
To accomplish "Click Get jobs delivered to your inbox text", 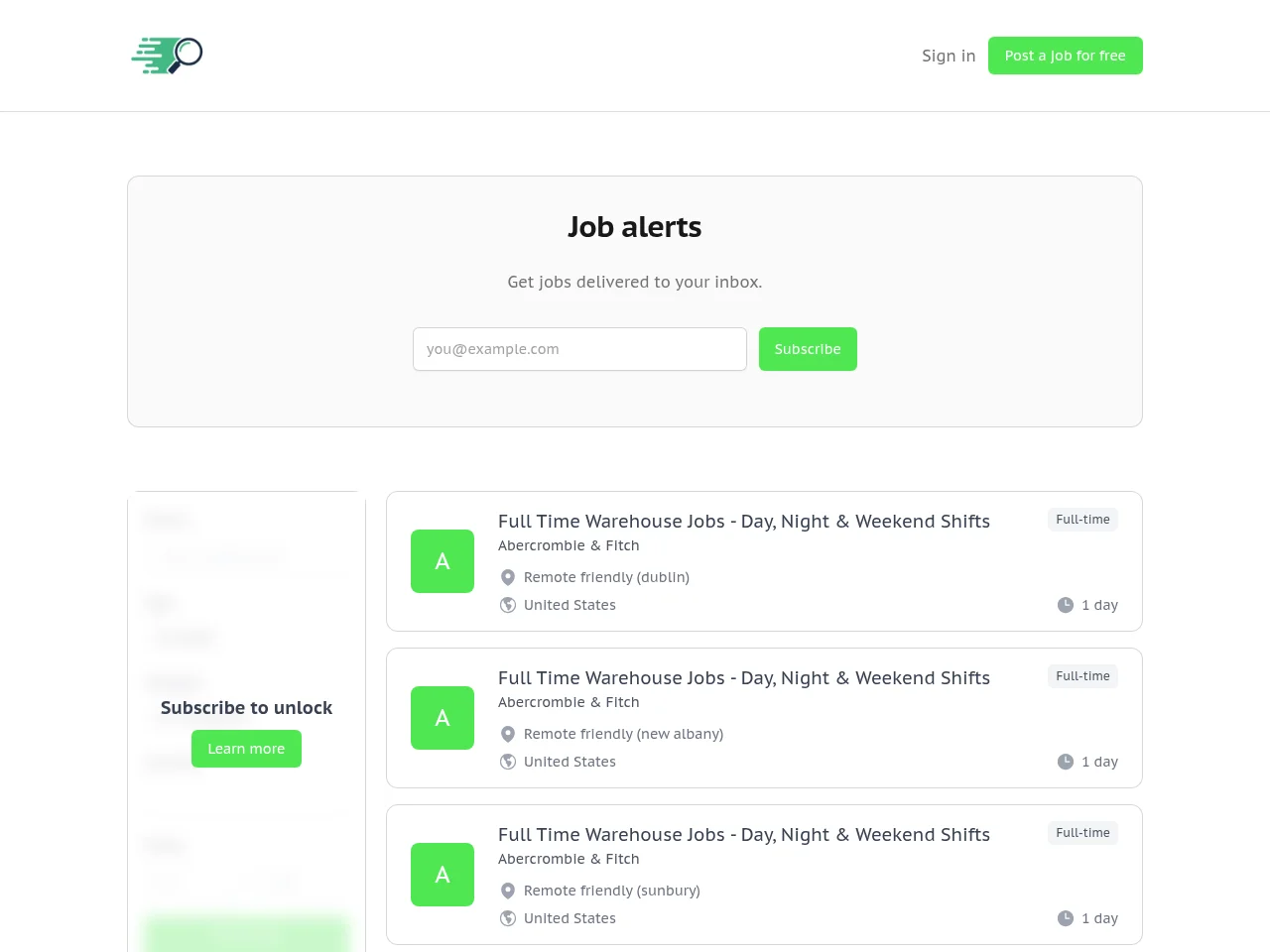I will click(x=635, y=282).
